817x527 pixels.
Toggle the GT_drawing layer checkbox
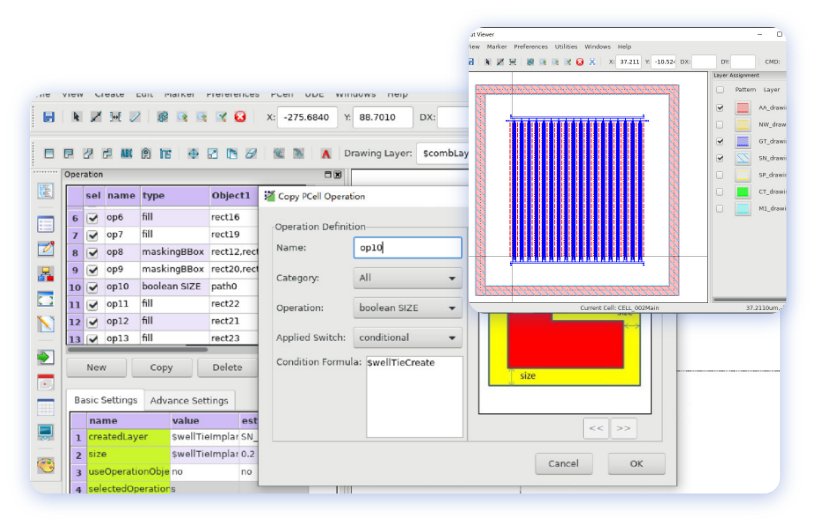point(720,142)
